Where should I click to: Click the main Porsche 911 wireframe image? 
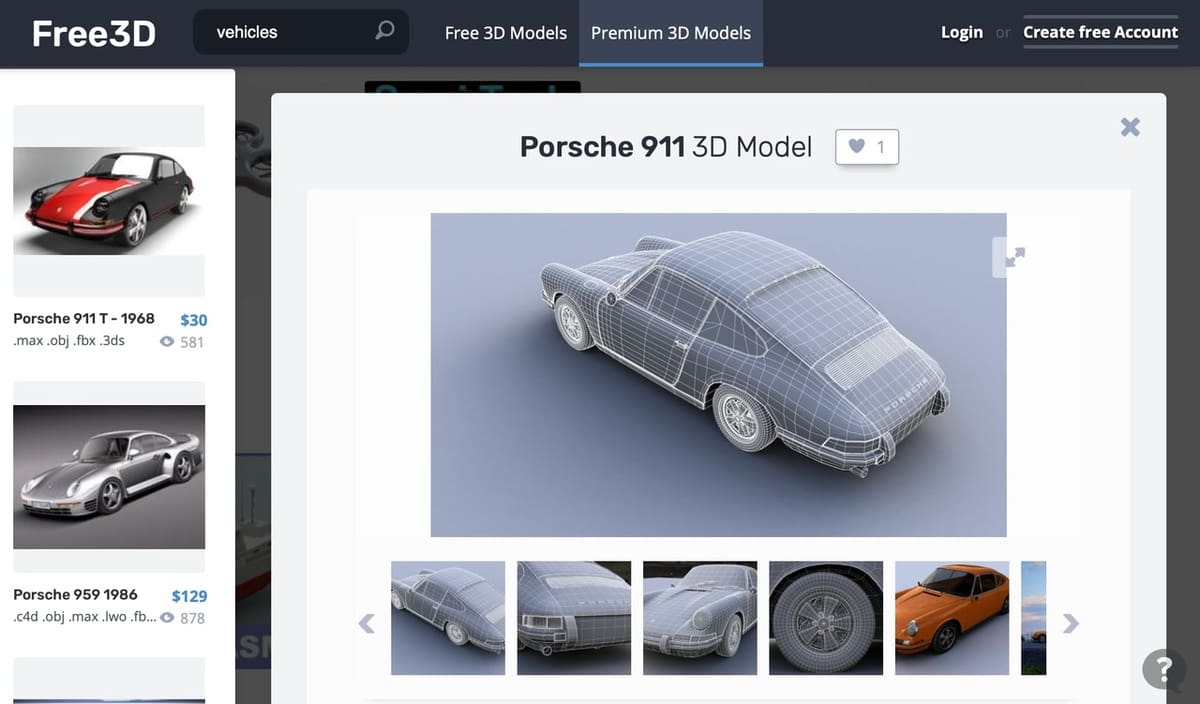pyautogui.click(x=718, y=374)
